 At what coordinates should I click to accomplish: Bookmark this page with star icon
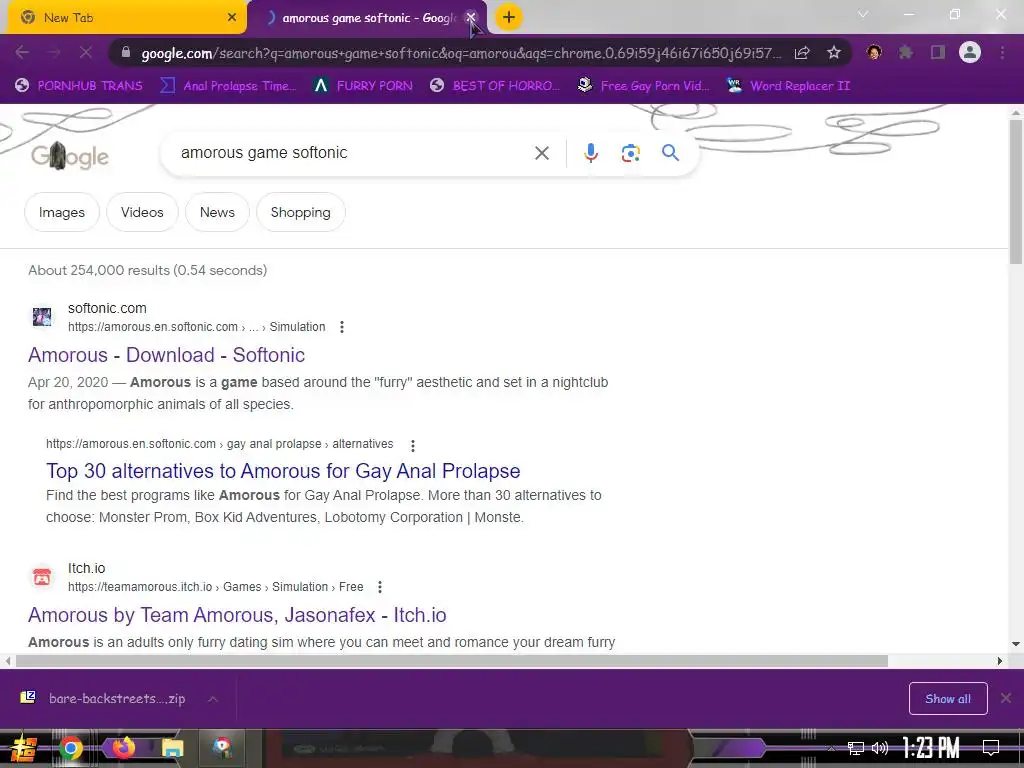coord(834,53)
